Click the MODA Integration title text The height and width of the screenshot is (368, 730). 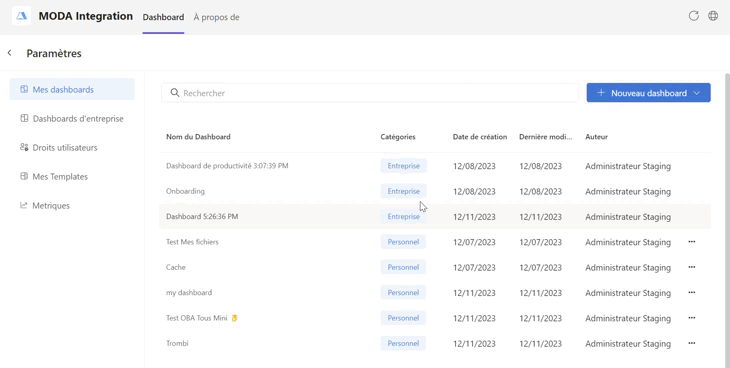86,16
